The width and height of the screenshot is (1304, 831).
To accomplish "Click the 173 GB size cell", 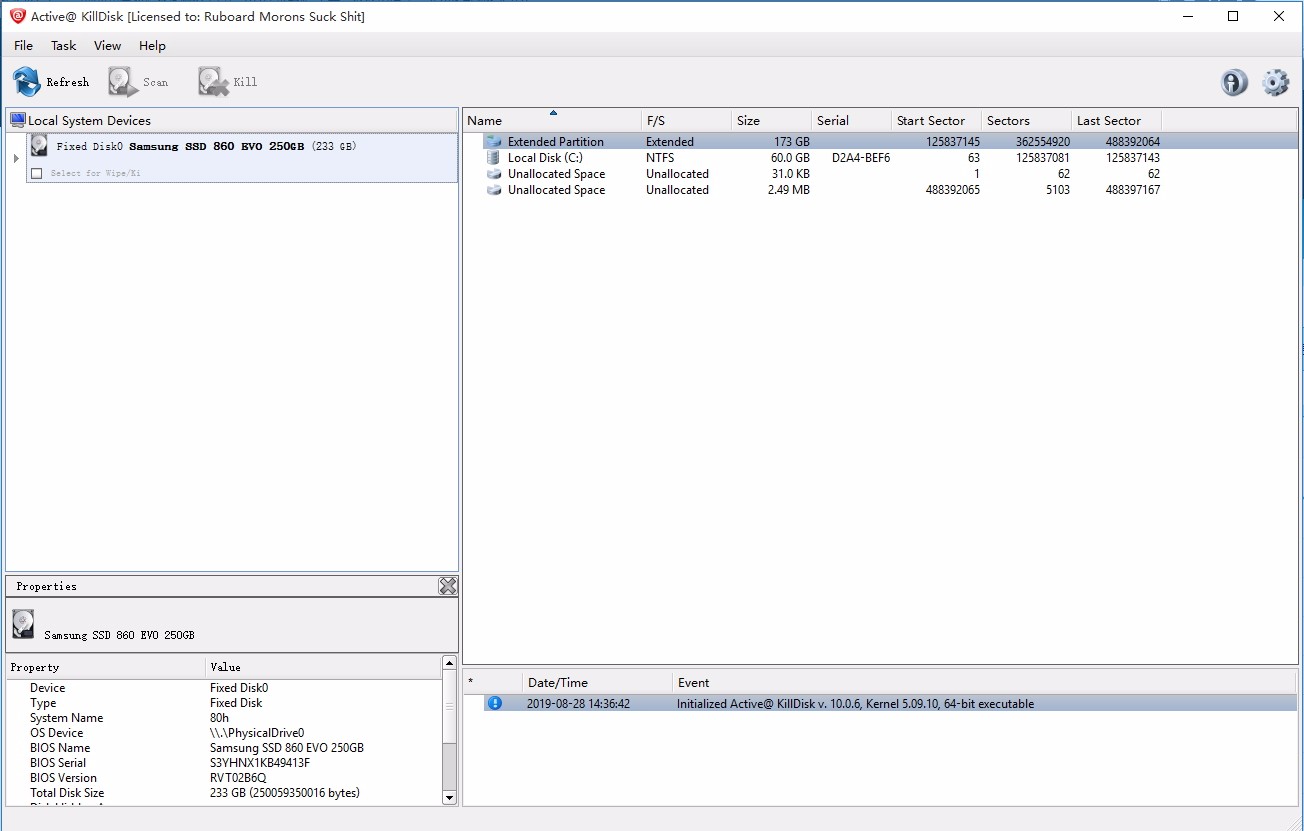I will tap(792, 142).
